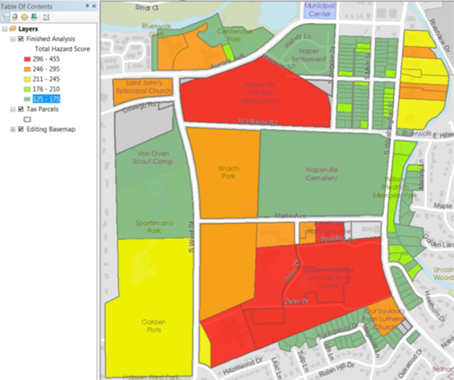The width and height of the screenshot is (454, 380).
Task: Click the orange 246 - 295 swatch
Action: click(27, 69)
